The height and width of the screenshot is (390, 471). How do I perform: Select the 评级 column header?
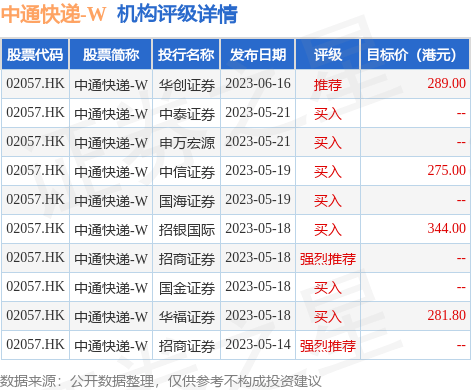[328, 54]
